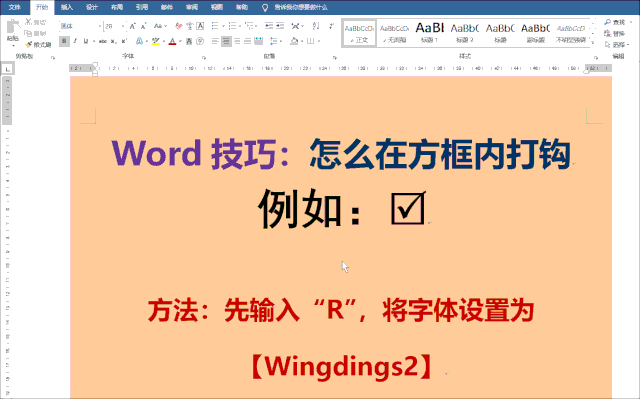Increase font size with enlarge-A icon
The height and width of the screenshot is (399, 640).
pyautogui.click(x=133, y=26)
